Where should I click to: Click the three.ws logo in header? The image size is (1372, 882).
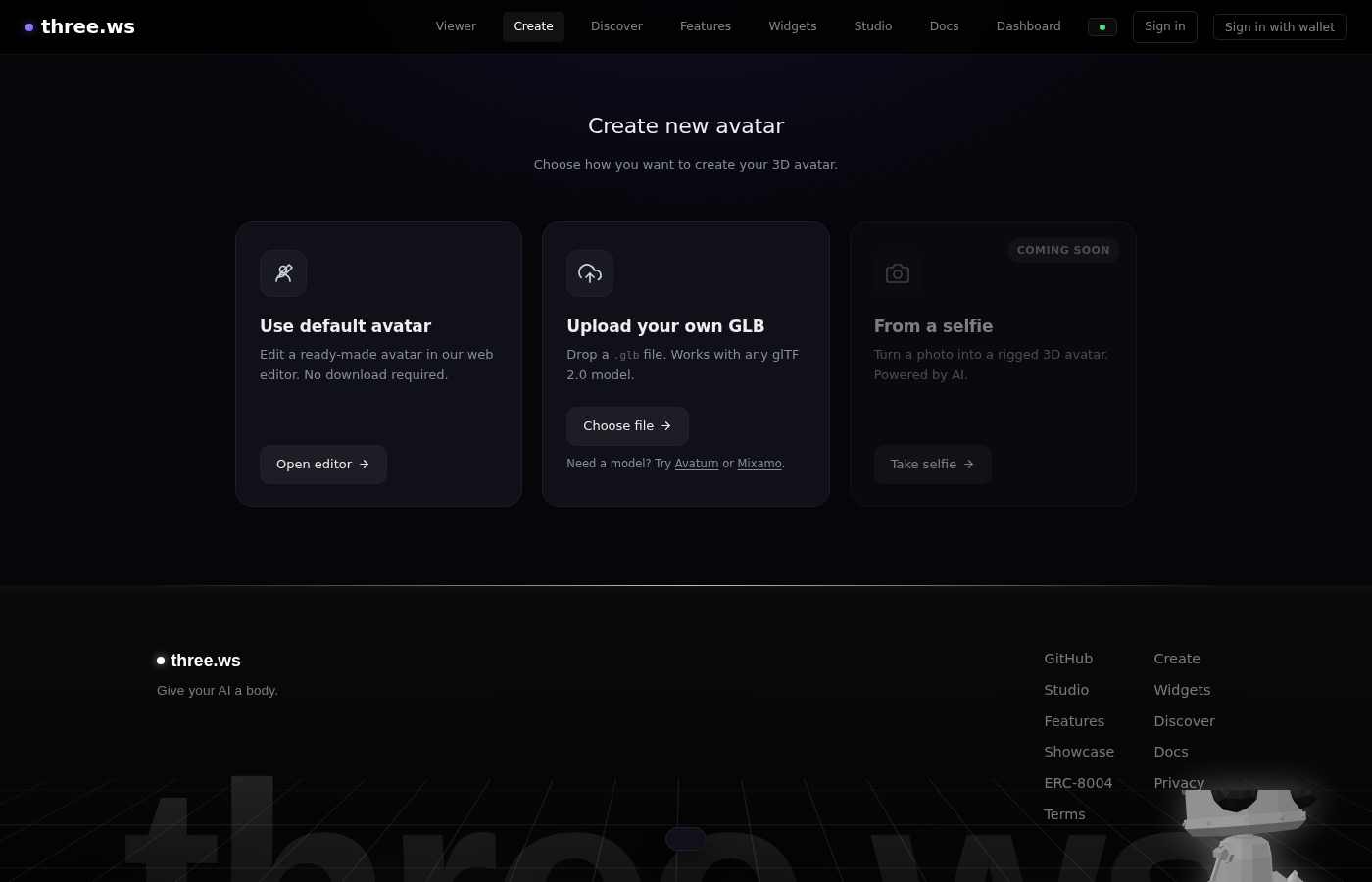[80, 26]
